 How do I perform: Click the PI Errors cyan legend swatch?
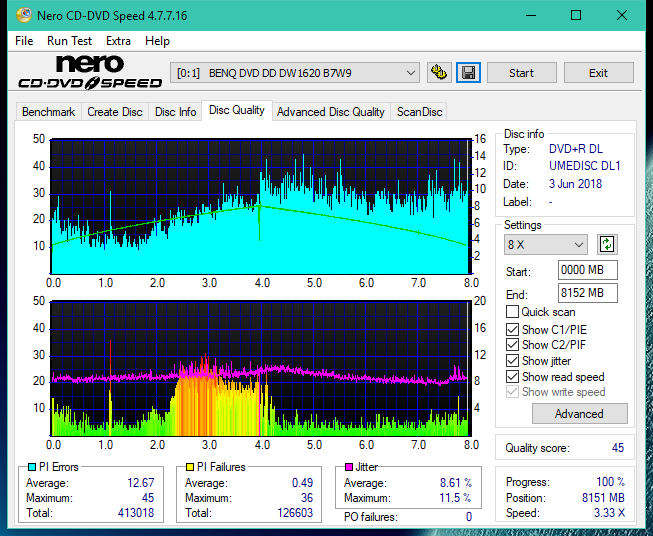(32, 467)
